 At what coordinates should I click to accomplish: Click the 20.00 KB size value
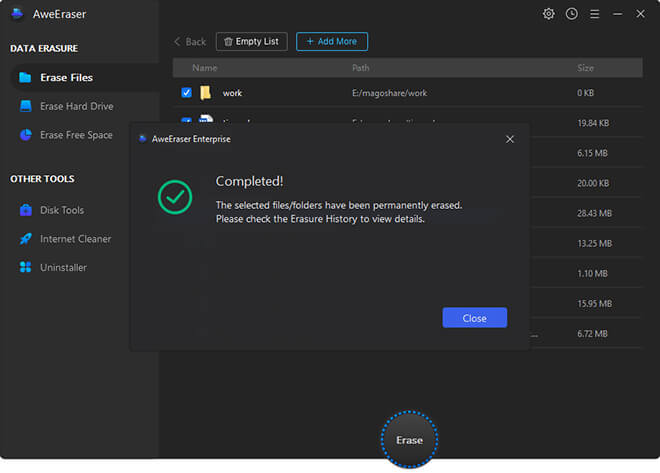pyautogui.click(x=593, y=183)
